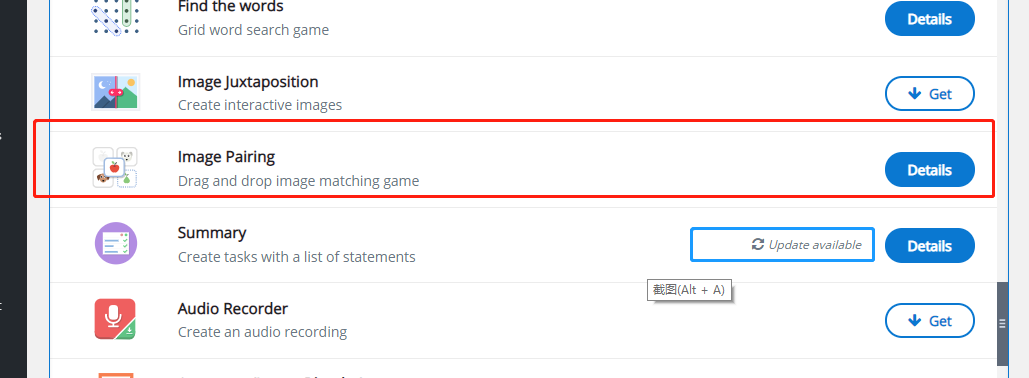The image size is (1029, 378).
Task: Click the Image Pairing apple cards icon
Action: coord(115,167)
